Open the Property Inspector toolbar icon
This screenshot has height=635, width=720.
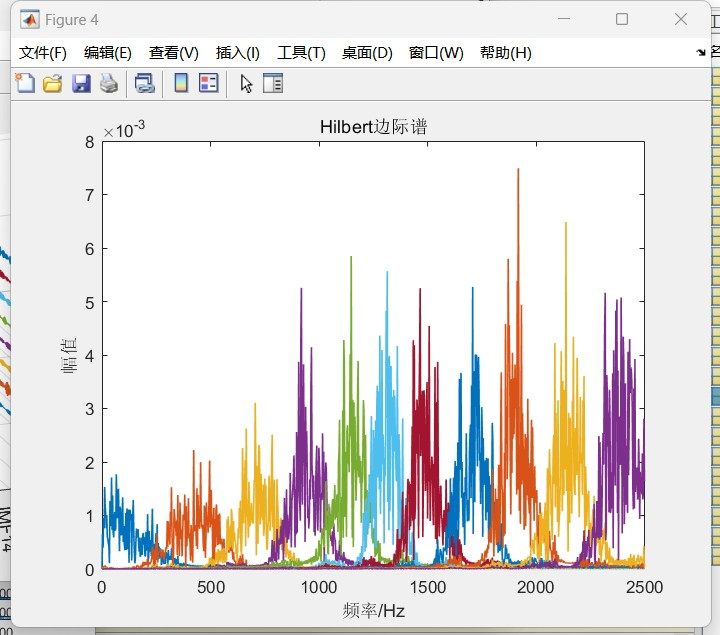click(273, 84)
